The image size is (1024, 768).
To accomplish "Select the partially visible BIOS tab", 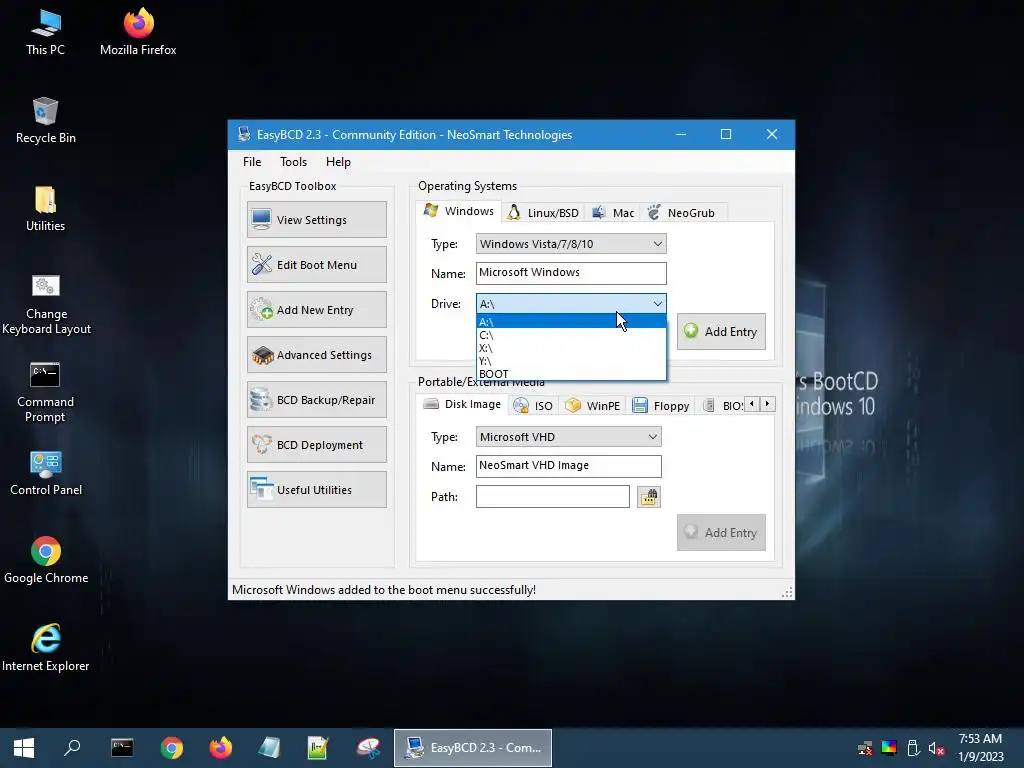I will tap(723, 406).
